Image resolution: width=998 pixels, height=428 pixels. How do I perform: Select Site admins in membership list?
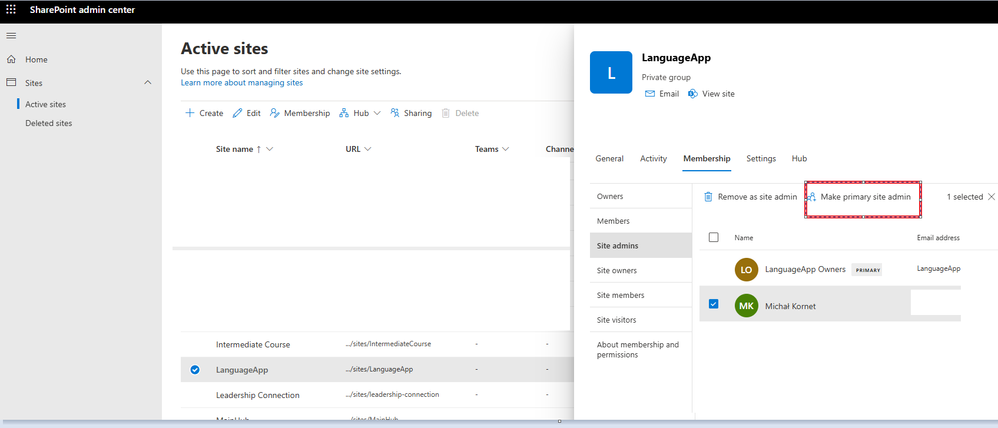point(641,245)
